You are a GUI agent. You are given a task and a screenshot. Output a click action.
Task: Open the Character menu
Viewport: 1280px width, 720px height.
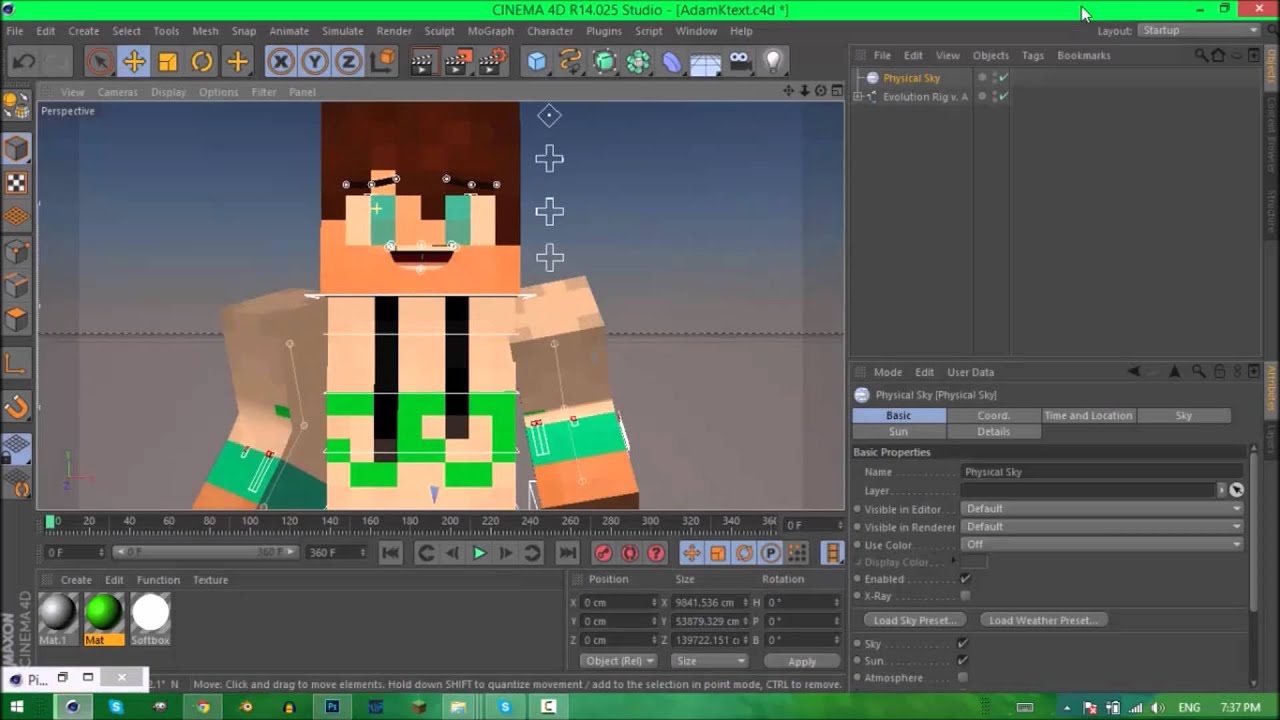[550, 31]
